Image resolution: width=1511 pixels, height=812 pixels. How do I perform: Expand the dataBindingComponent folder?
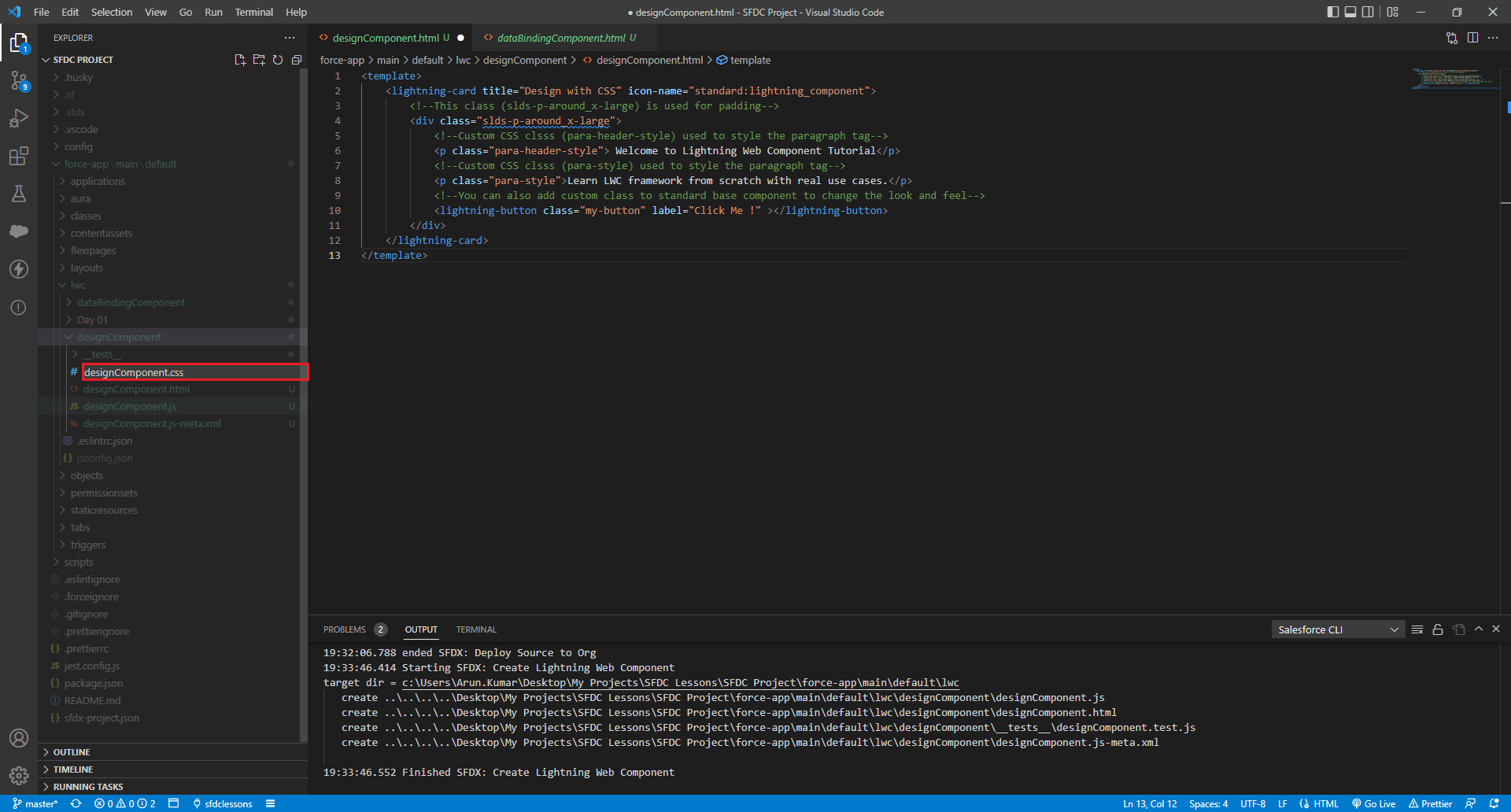tap(131, 302)
